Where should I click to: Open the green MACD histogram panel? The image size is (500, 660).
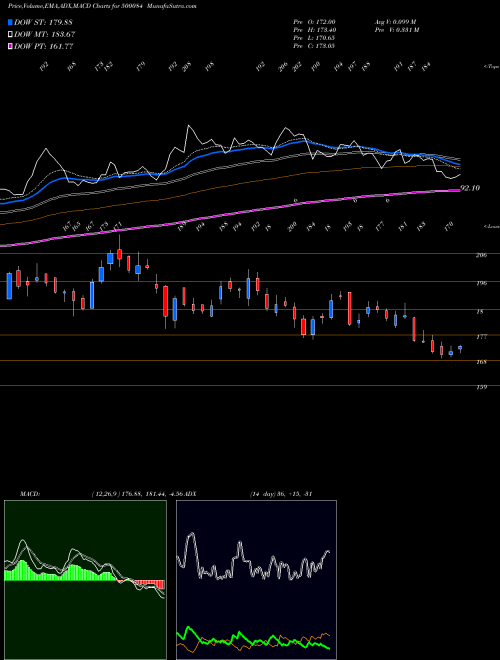point(85,580)
